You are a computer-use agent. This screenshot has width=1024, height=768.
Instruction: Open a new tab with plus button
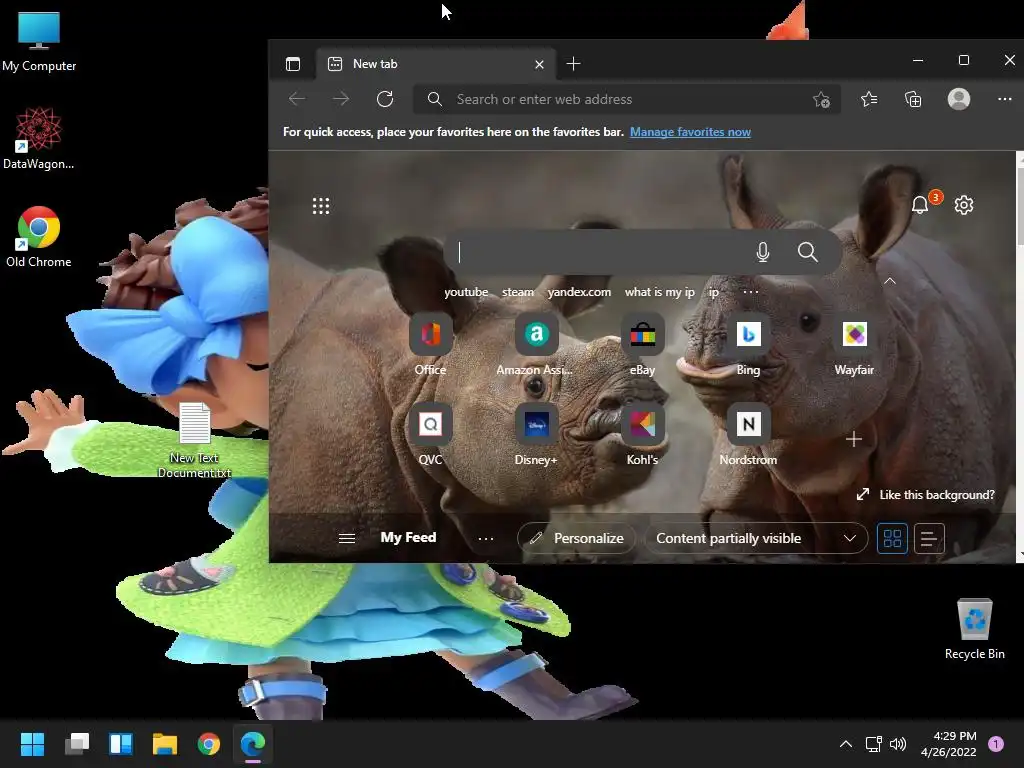573,64
